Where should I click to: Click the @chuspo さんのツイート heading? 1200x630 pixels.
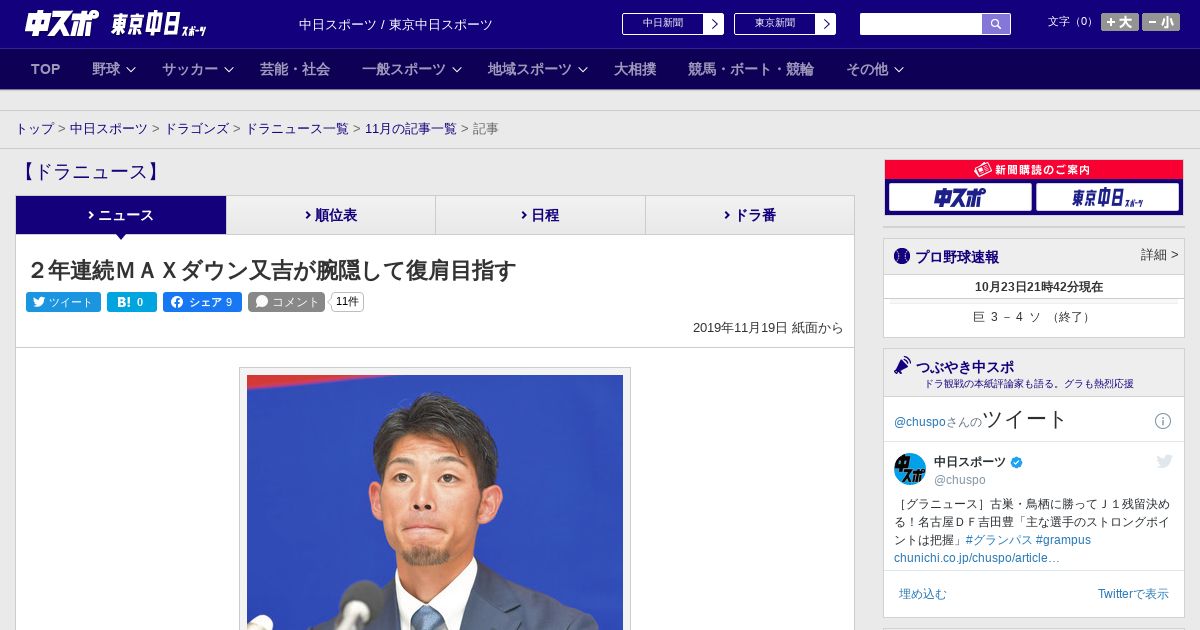coord(980,420)
